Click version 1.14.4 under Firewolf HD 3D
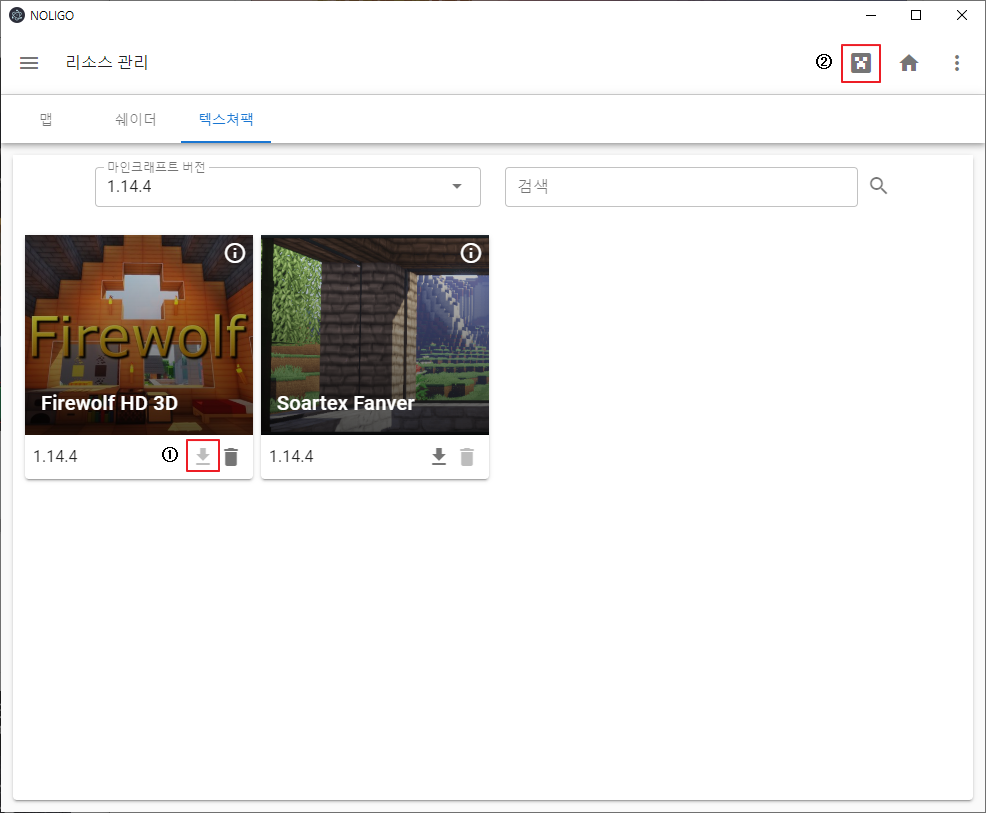The image size is (986, 813). tap(55, 456)
